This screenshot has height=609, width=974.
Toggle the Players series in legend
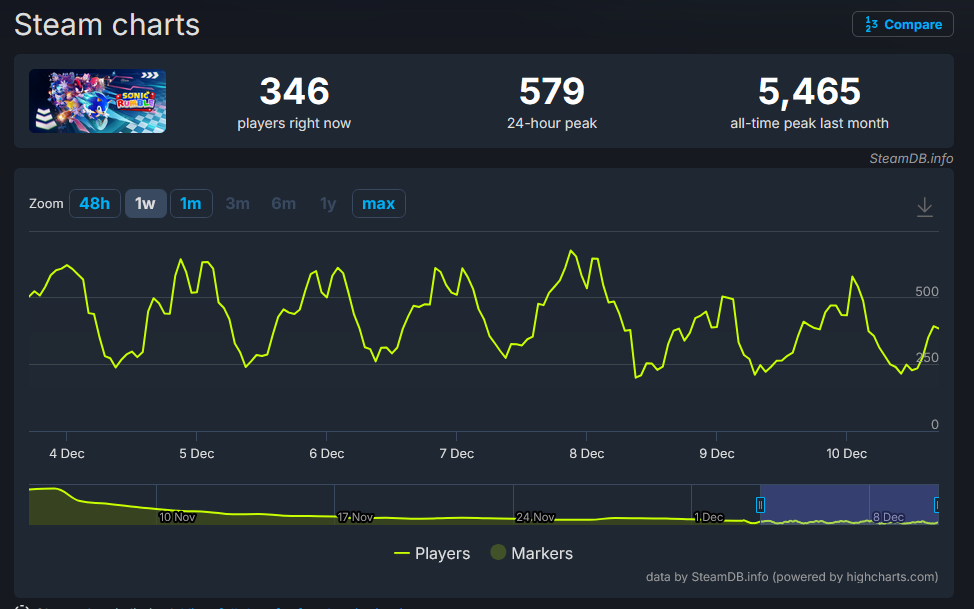click(432, 553)
